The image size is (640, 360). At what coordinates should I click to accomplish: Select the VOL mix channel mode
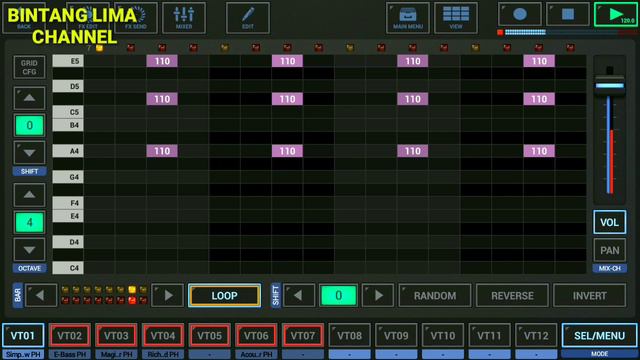(609, 222)
